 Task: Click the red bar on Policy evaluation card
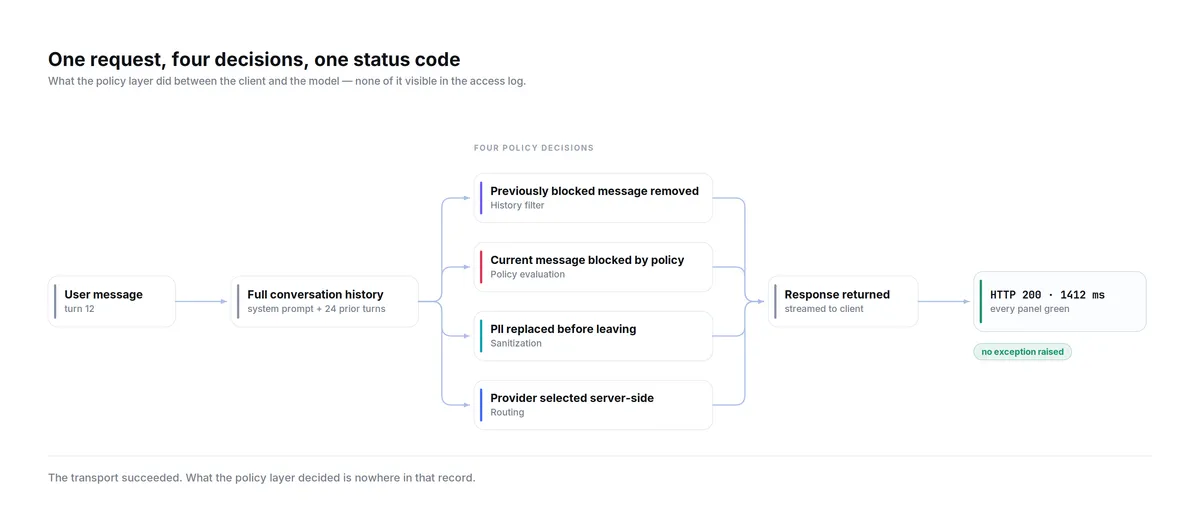(x=481, y=267)
